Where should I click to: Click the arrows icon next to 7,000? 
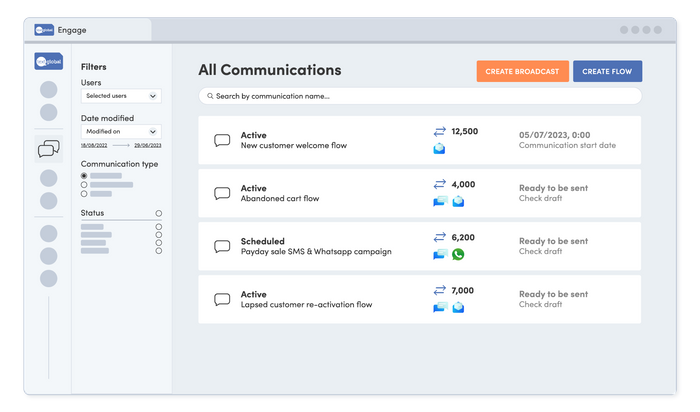point(439,290)
